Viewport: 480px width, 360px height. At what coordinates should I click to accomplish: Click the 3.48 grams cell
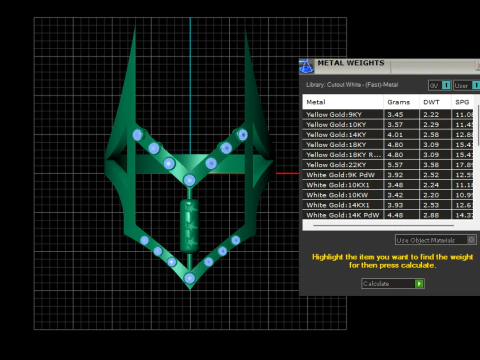401,185
